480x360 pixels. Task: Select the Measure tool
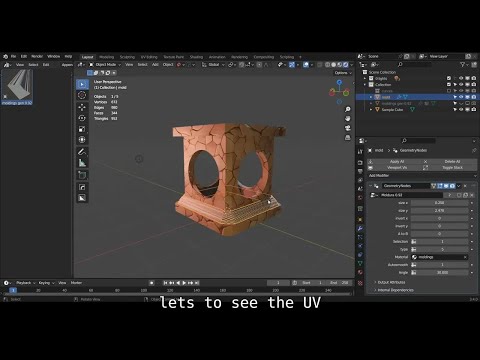point(82,163)
